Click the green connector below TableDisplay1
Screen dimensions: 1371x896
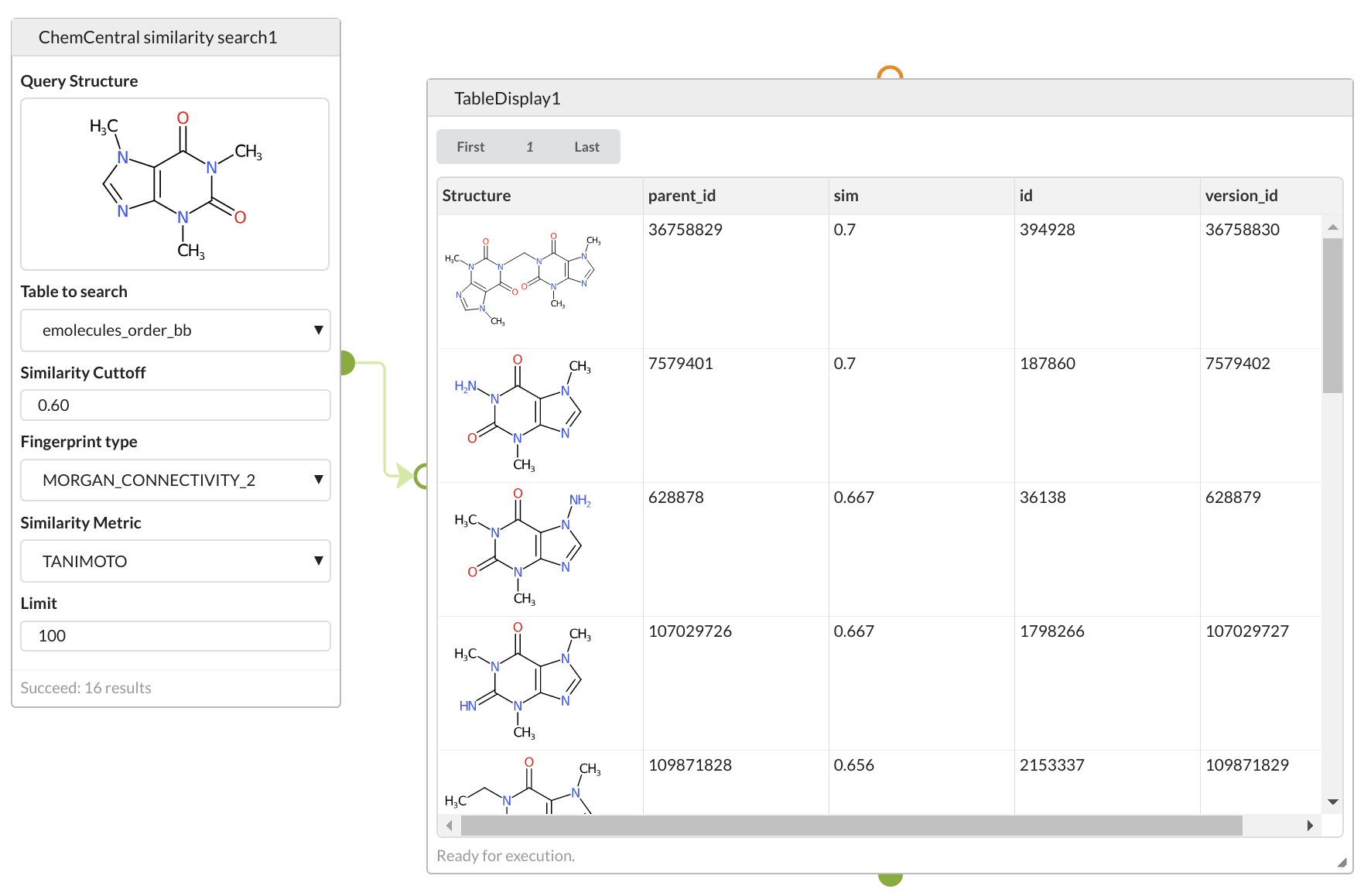point(891,879)
